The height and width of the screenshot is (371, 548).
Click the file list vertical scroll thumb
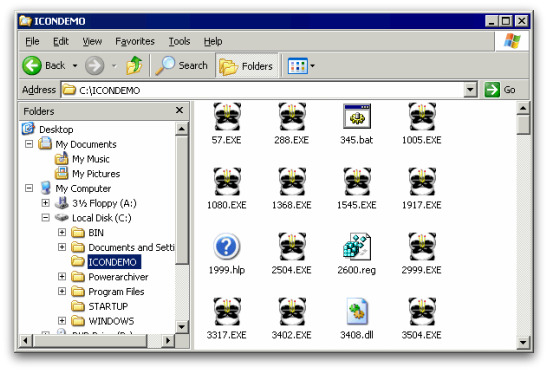click(x=523, y=125)
